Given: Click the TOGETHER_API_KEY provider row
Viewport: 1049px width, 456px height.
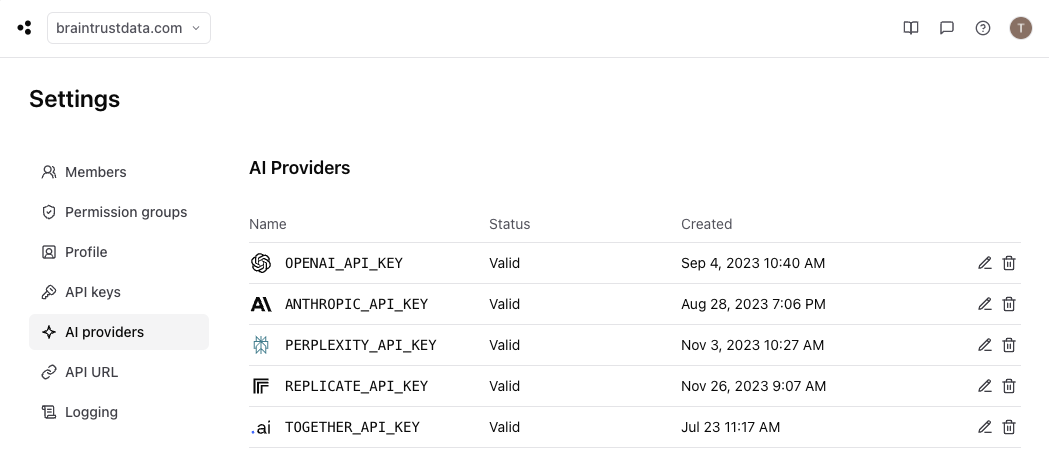Looking at the screenshot, I should [x=352, y=427].
